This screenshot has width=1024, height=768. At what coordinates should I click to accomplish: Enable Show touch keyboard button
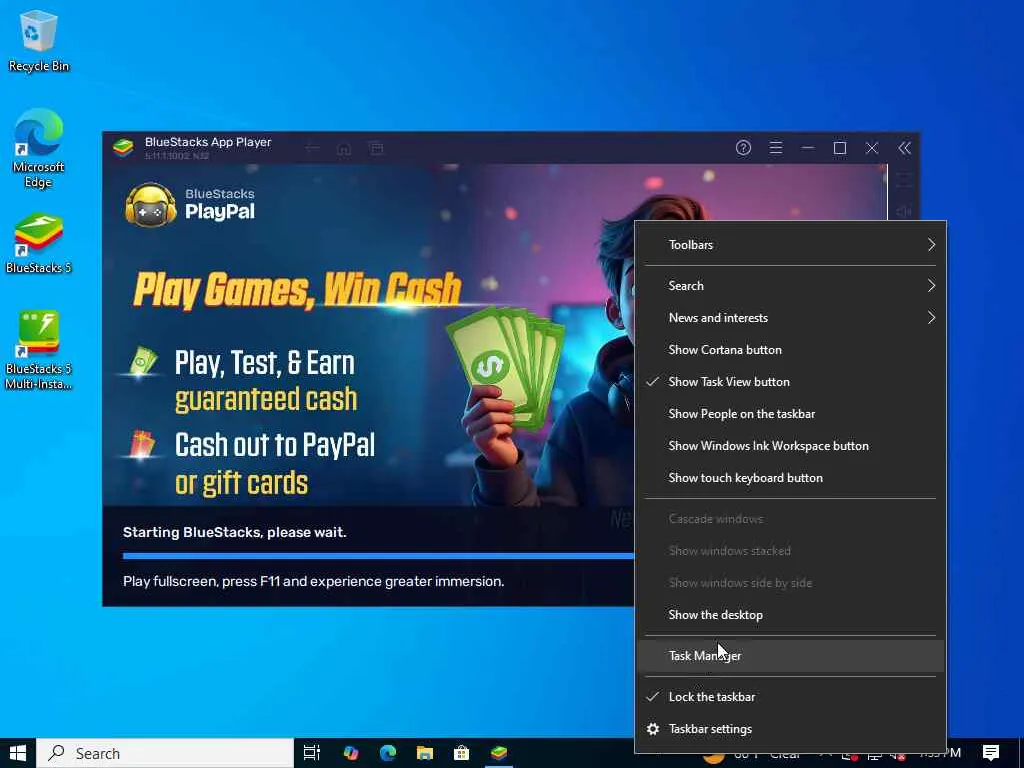[790, 478]
